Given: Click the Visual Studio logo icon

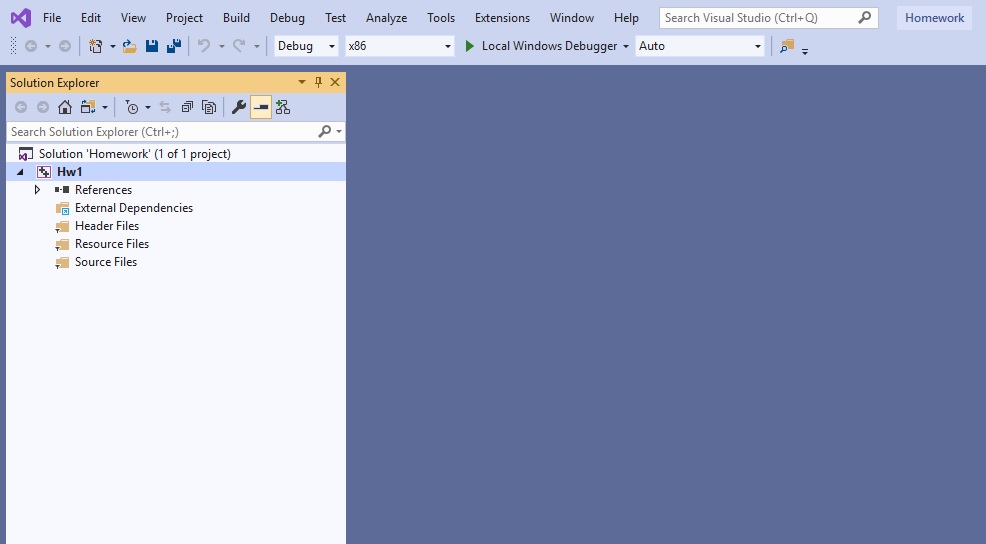Looking at the screenshot, I should pyautogui.click(x=21, y=18).
